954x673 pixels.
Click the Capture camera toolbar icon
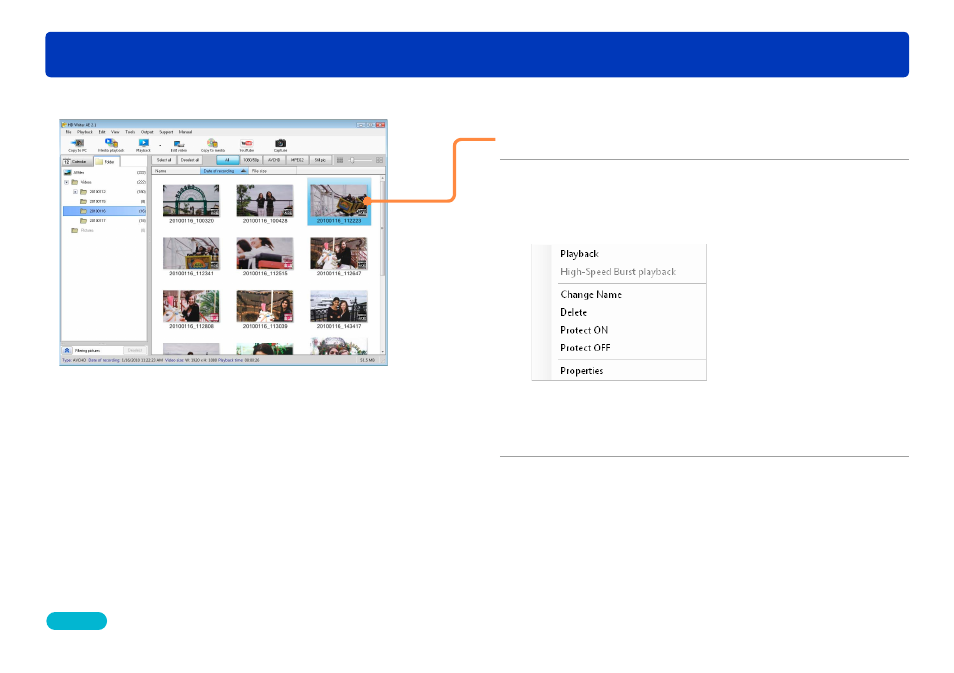[x=280, y=145]
